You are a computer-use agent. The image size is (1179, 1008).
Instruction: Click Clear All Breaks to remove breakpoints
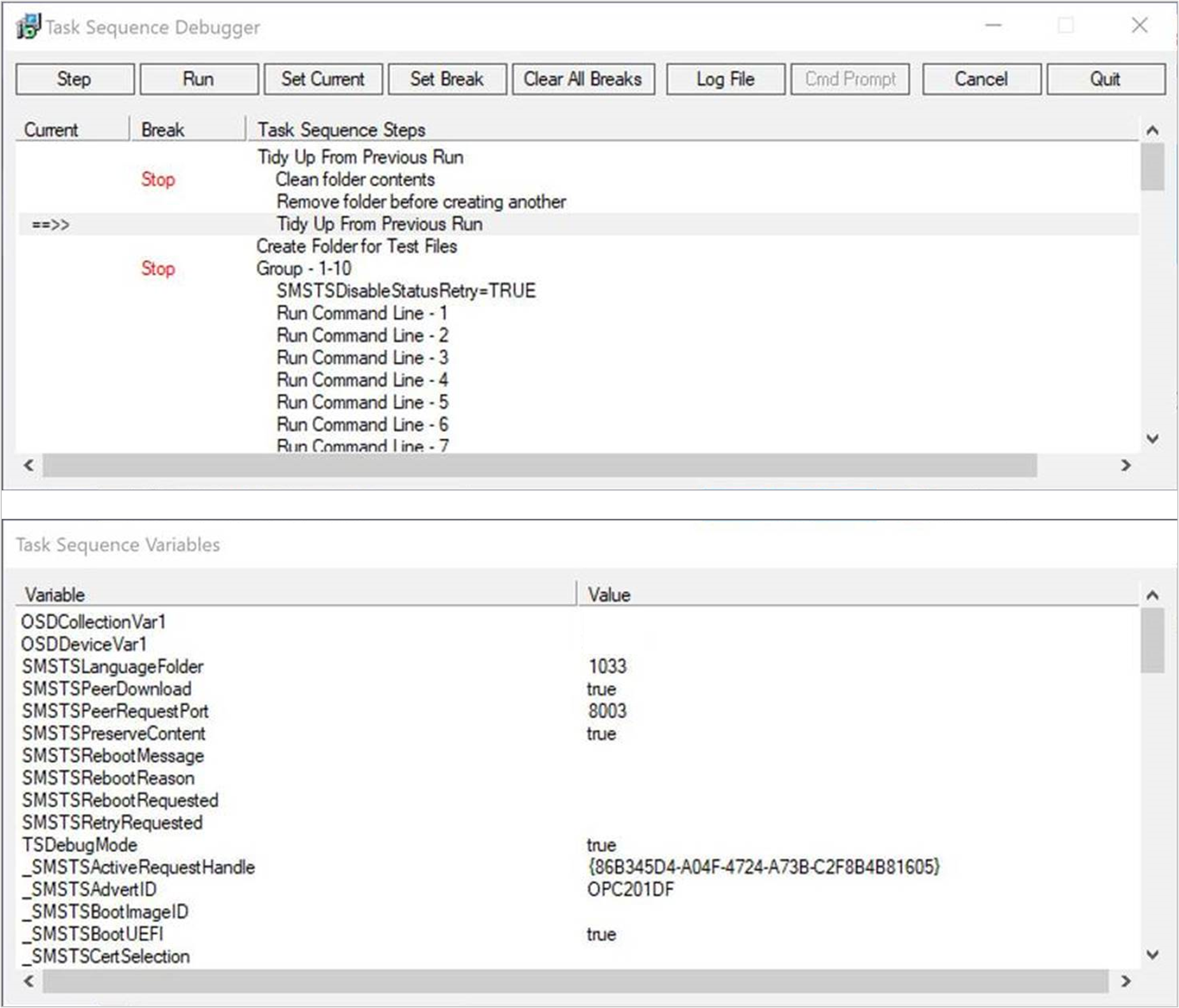(x=582, y=78)
